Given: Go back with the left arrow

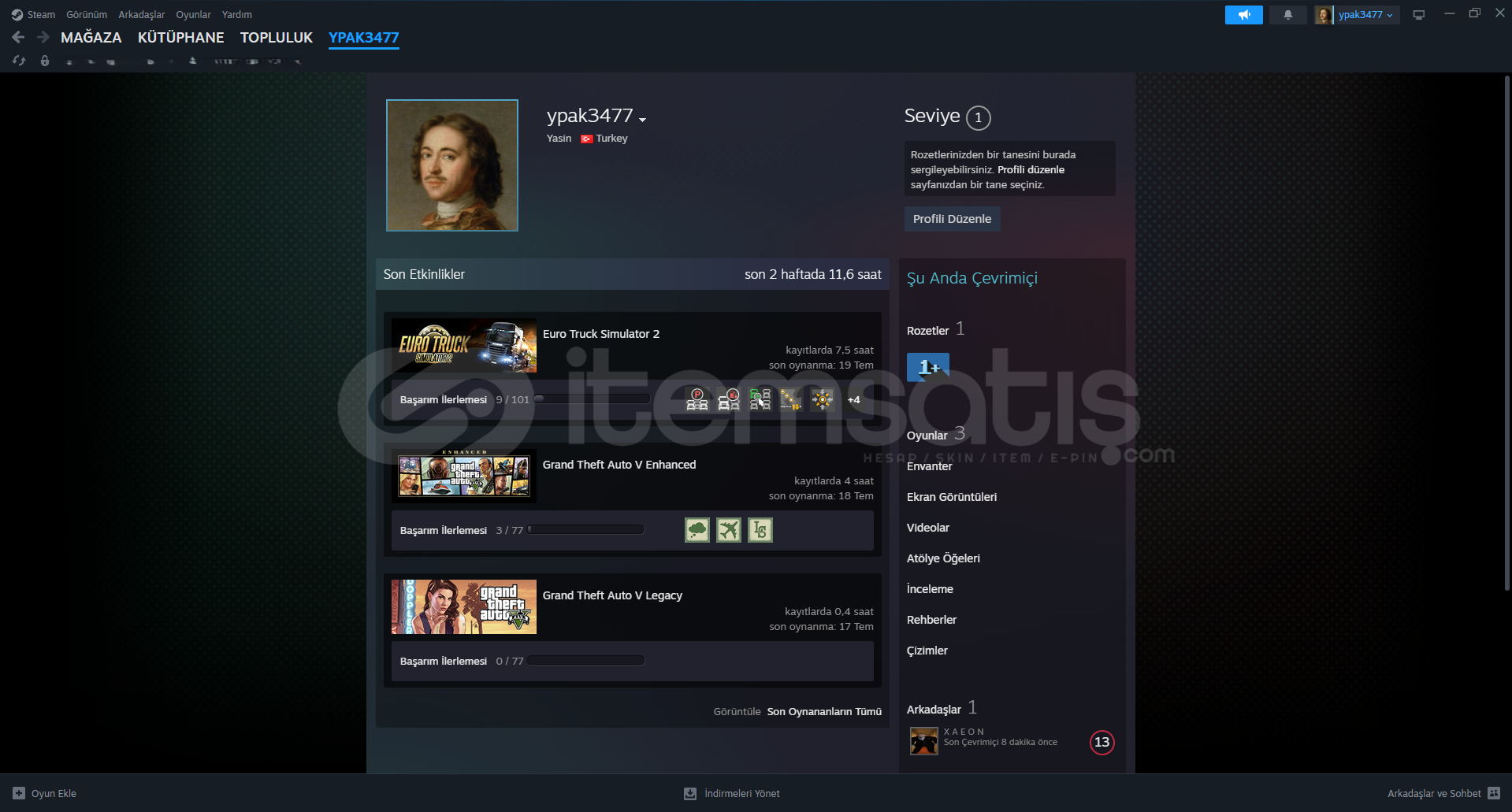Looking at the screenshot, I should [18, 37].
